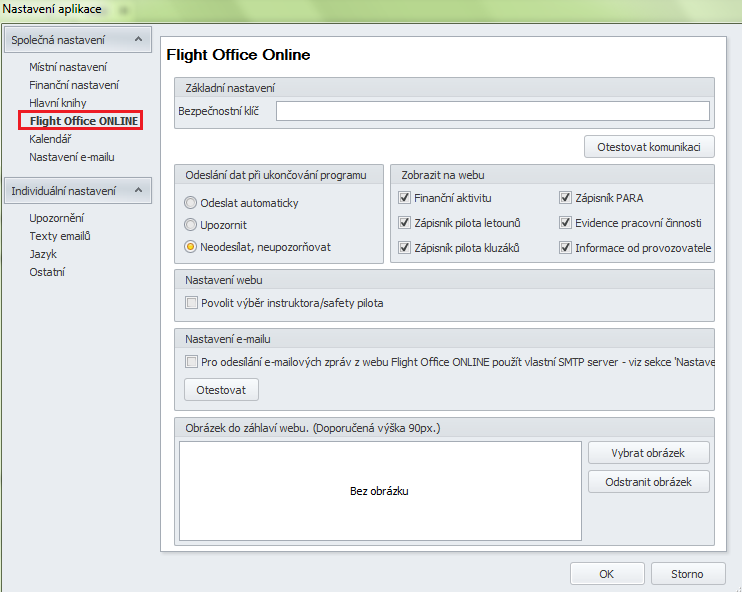Open Nastavení e-mailu in sidebar
This screenshot has height=592, width=742.
tap(73, 157)
